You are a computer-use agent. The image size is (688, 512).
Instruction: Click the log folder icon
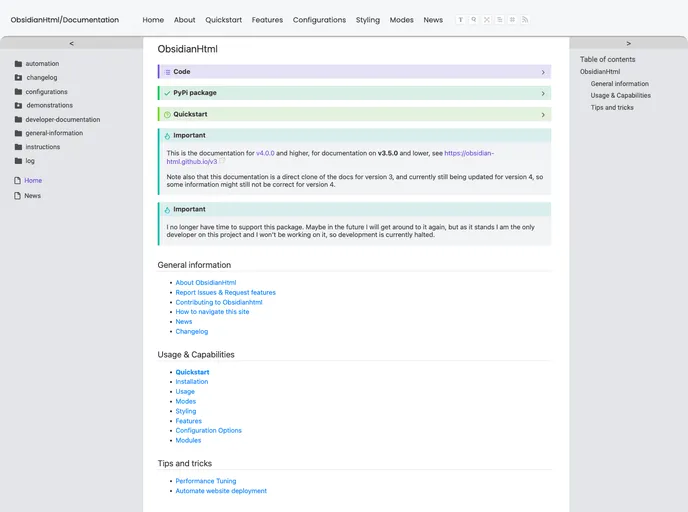point(18,161)
